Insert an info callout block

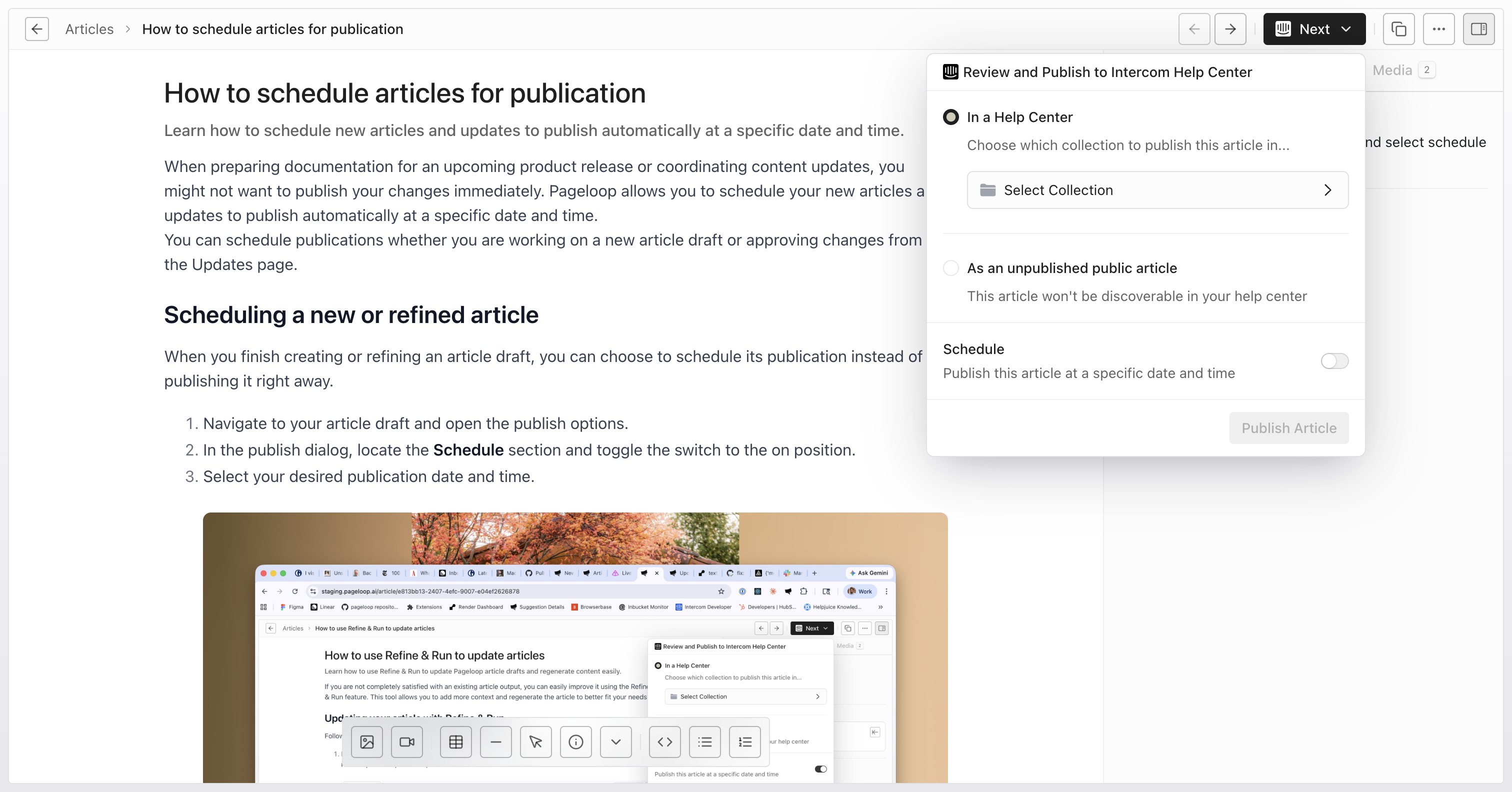[576, 742]
